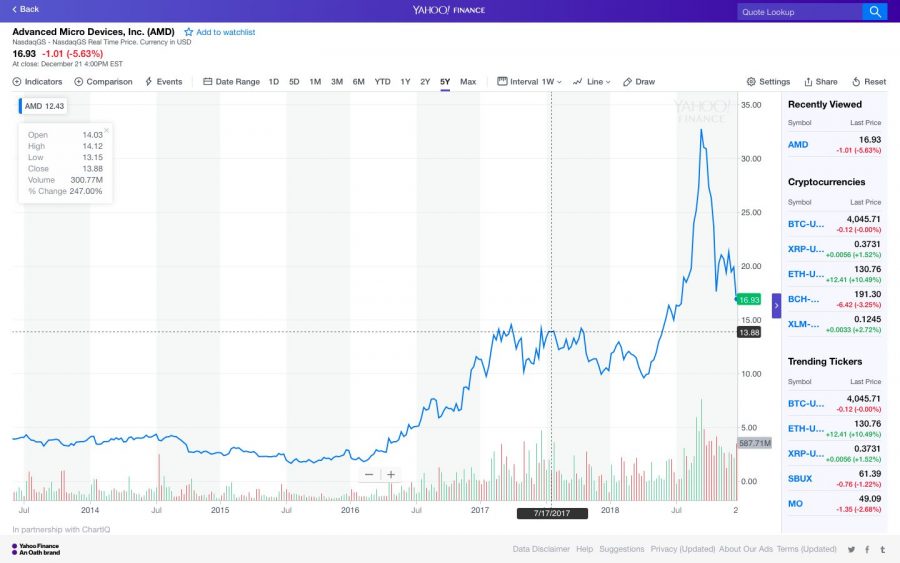
Task: Open the Help link
Action: [584, 549]
